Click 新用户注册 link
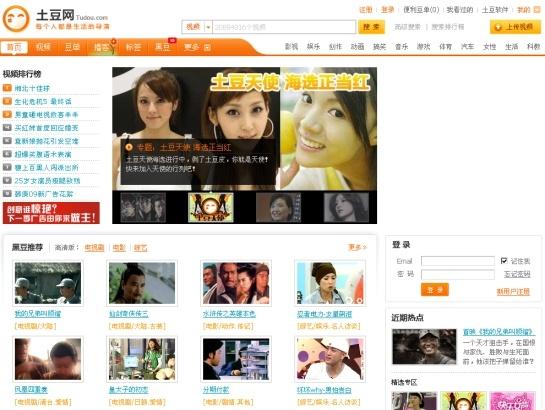Screen dimensions: 545x410 513,292
